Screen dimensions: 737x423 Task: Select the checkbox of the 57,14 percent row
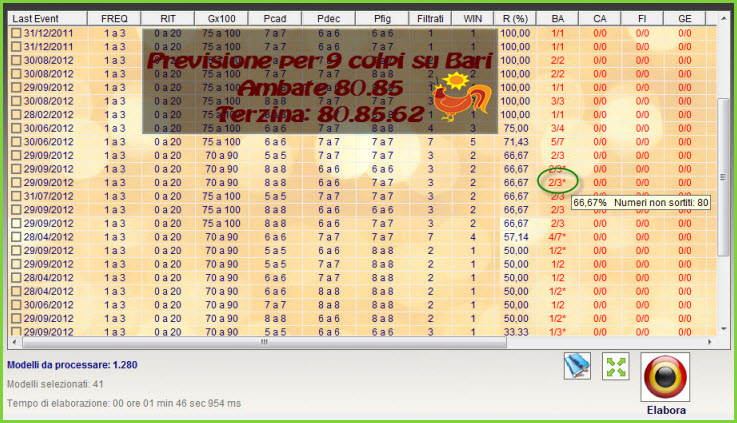tap(15, 237)
